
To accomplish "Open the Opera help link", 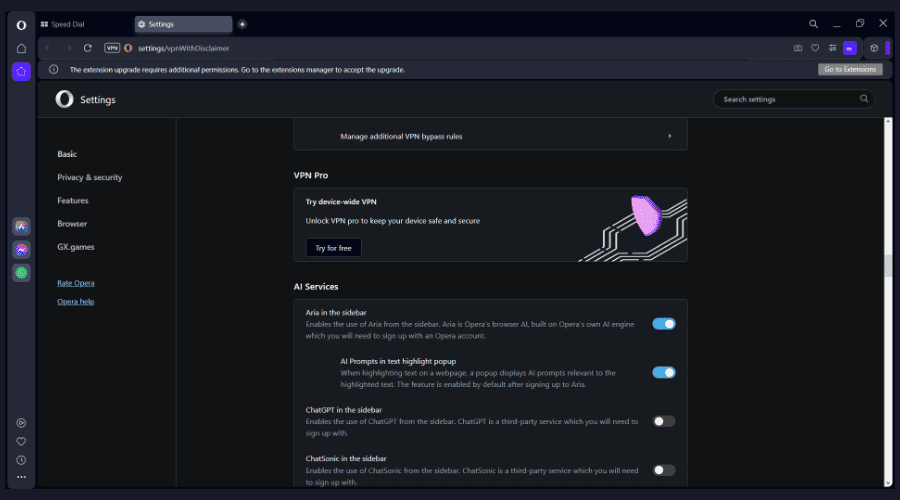I will [76, 301].
